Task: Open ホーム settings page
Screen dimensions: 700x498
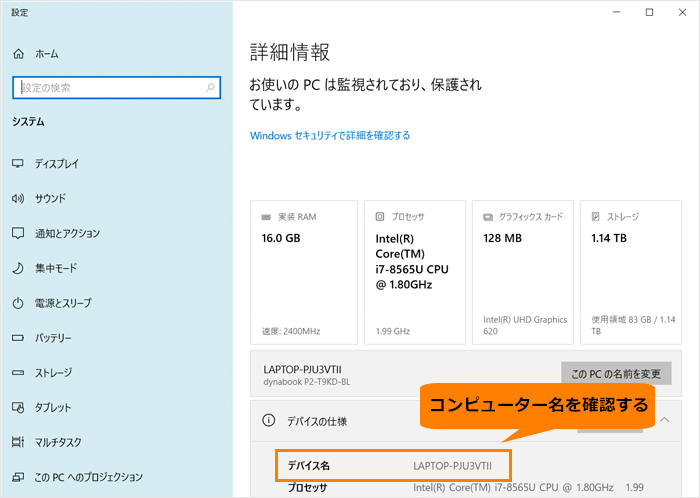Action: pos(47,54)
